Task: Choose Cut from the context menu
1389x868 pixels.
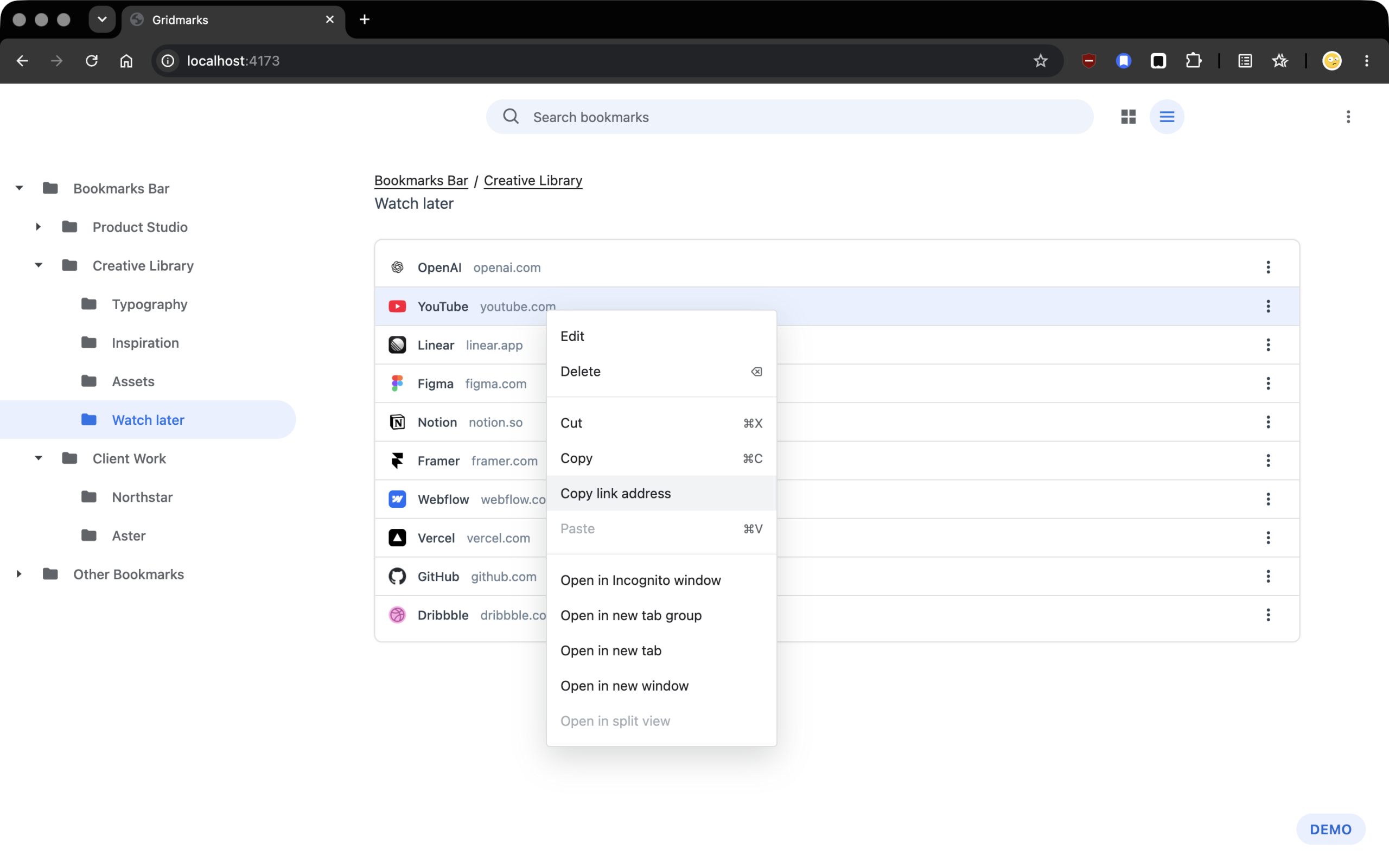Action: click(661, 423)
